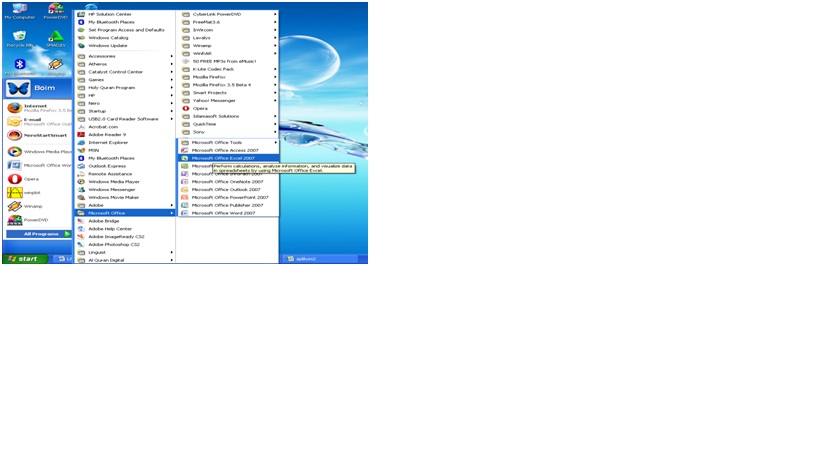819x460 pixels.
Task: Expand Microsoft Office Tools submenu
Action: click(x=229, y=143)
